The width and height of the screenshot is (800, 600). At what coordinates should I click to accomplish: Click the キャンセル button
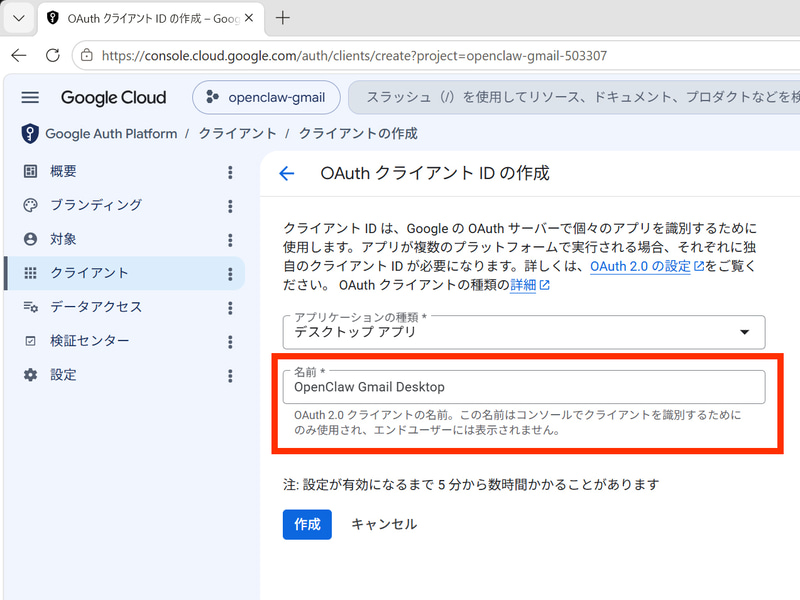point(384,524)
